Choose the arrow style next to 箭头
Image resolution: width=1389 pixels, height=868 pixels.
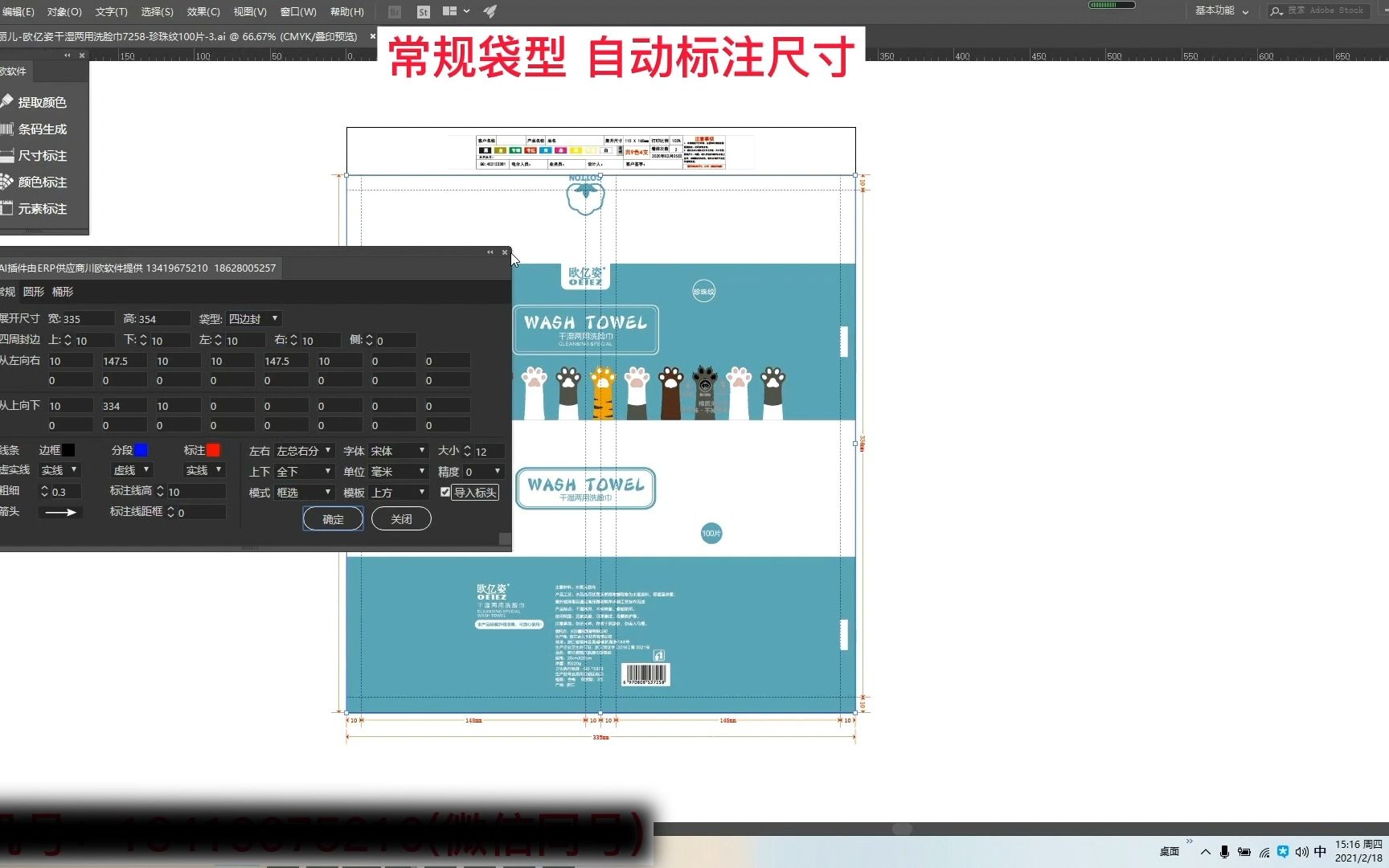click(61, 512)
